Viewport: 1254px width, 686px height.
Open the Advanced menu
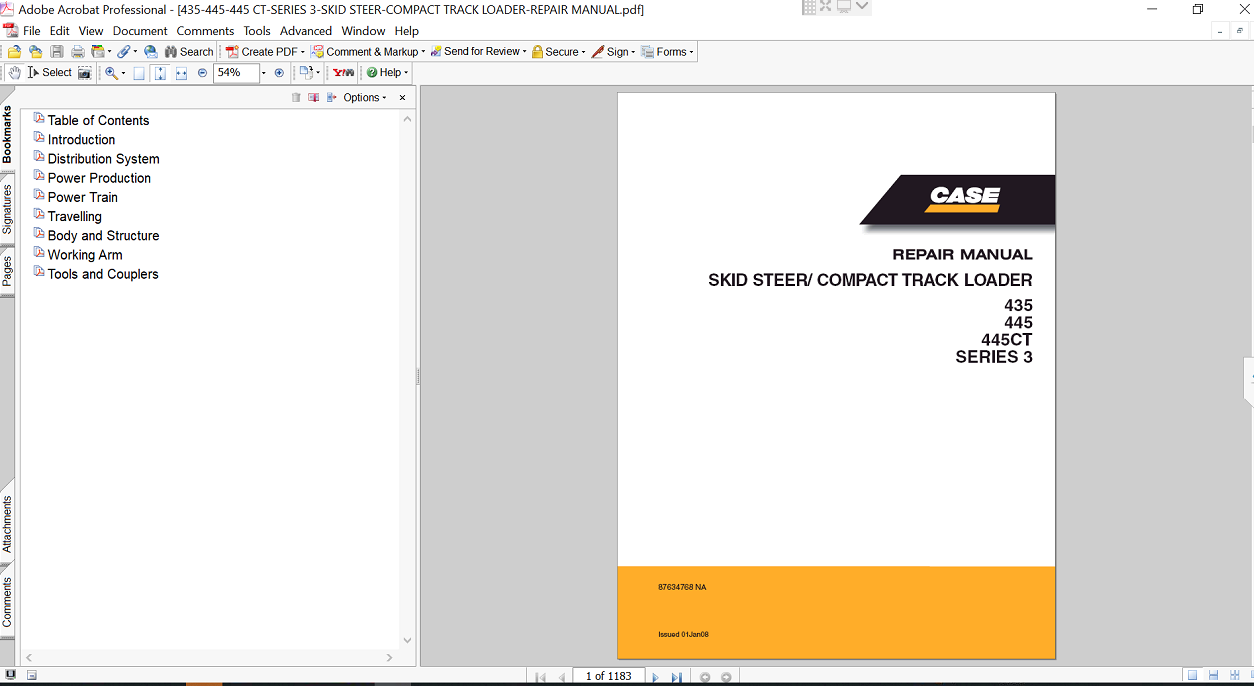[305, 31]
